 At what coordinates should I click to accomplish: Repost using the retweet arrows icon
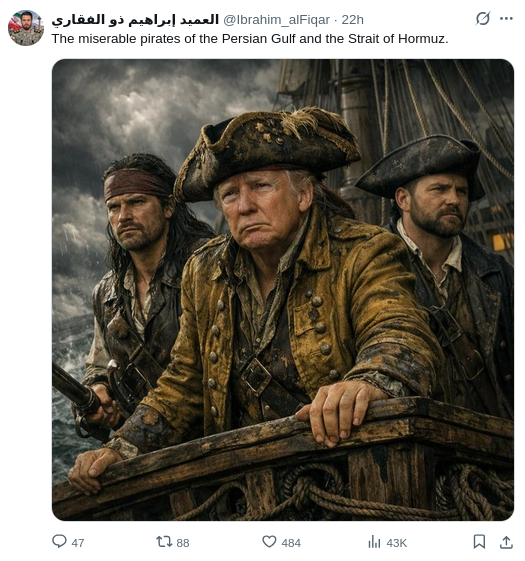tap(164, 542)
